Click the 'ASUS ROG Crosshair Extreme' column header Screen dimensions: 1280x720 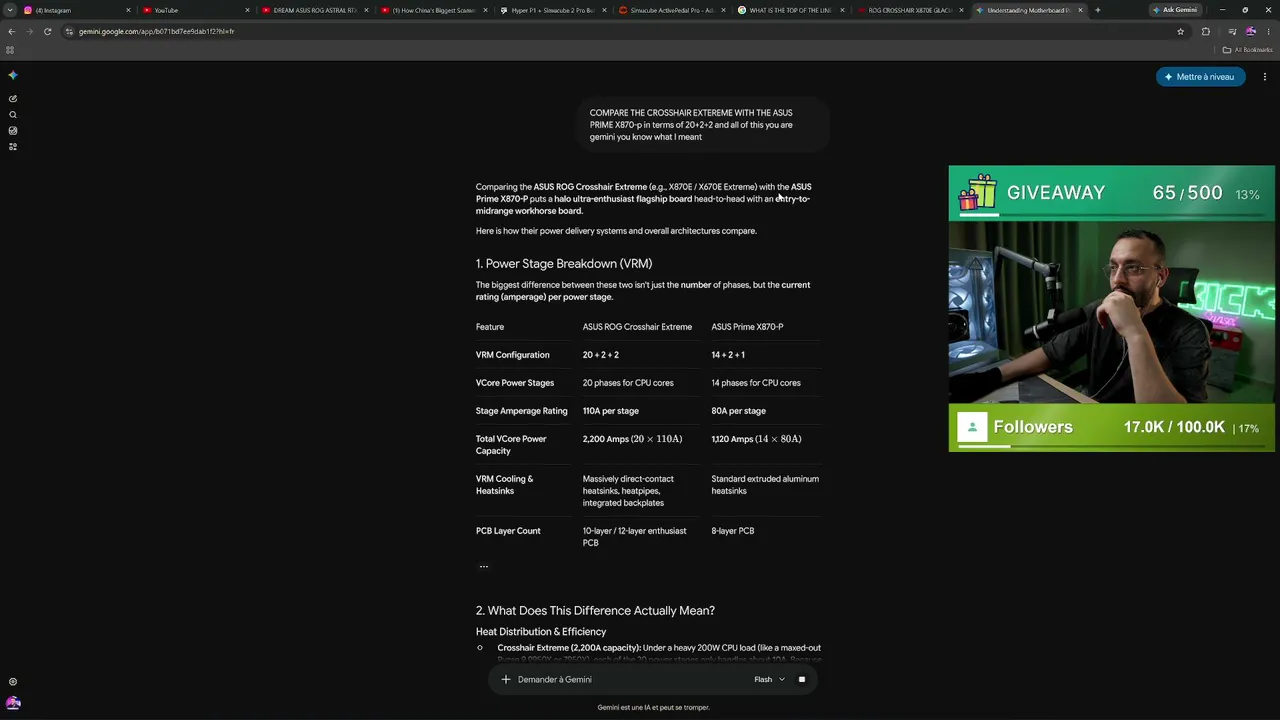[637, 327]
